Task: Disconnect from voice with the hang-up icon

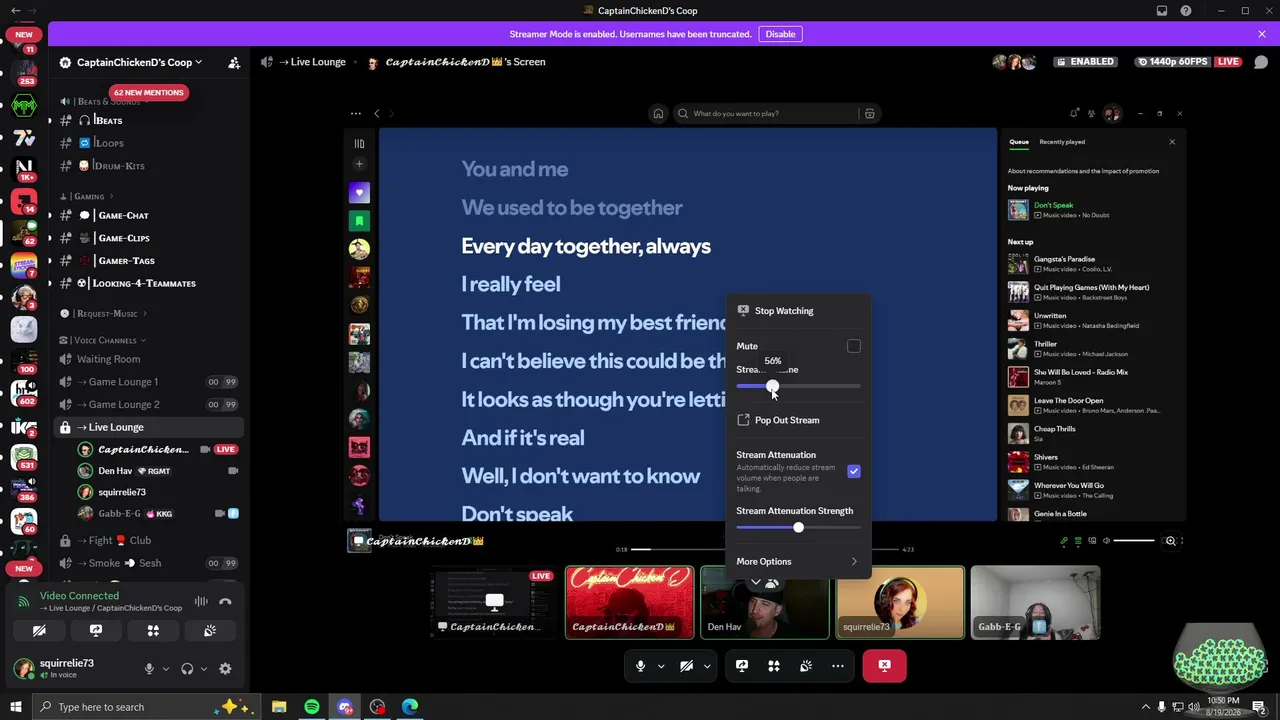Action: point(225,602)
